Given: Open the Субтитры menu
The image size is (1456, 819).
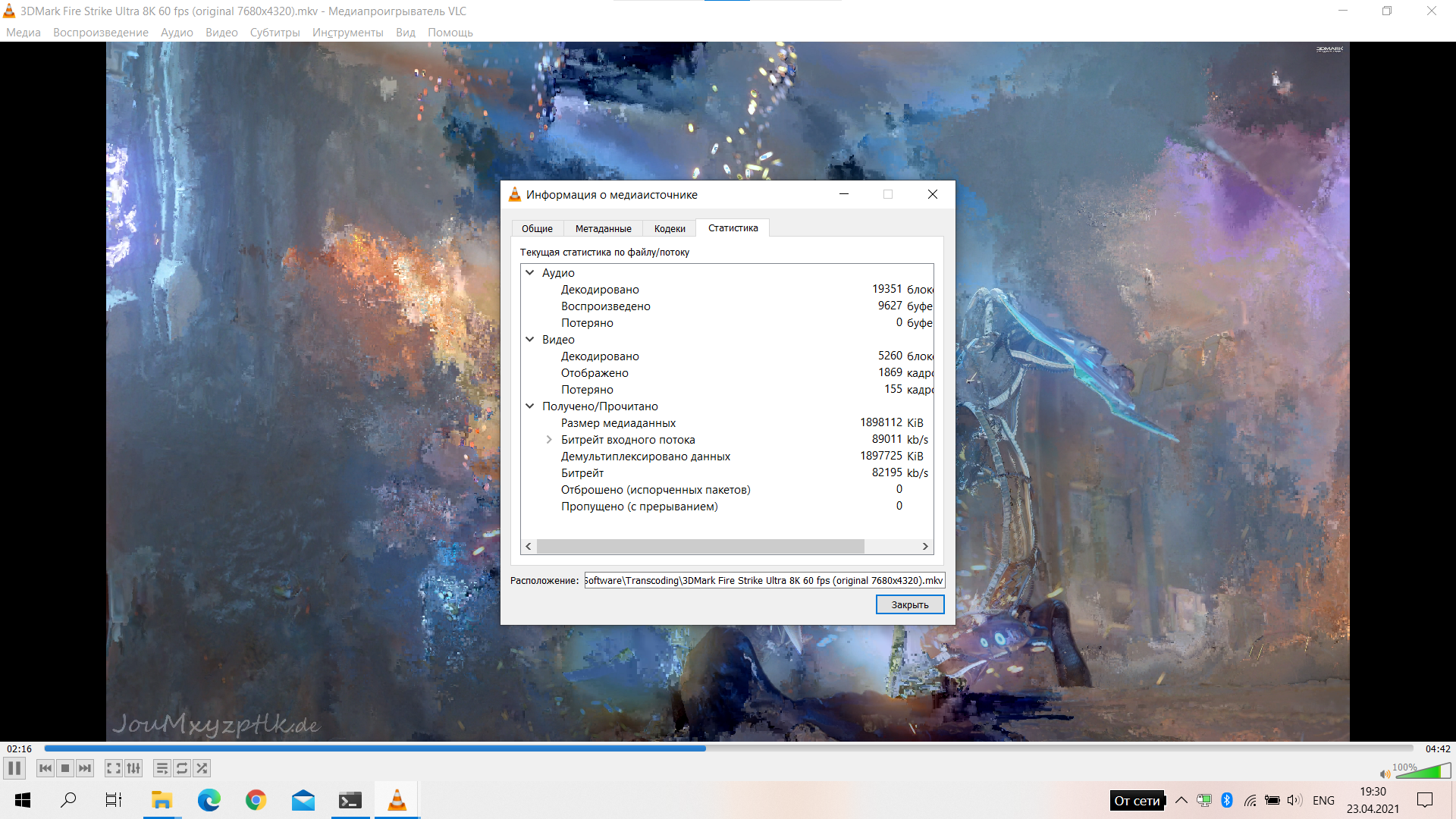Looking at the screenshot, I should [275, 33].
